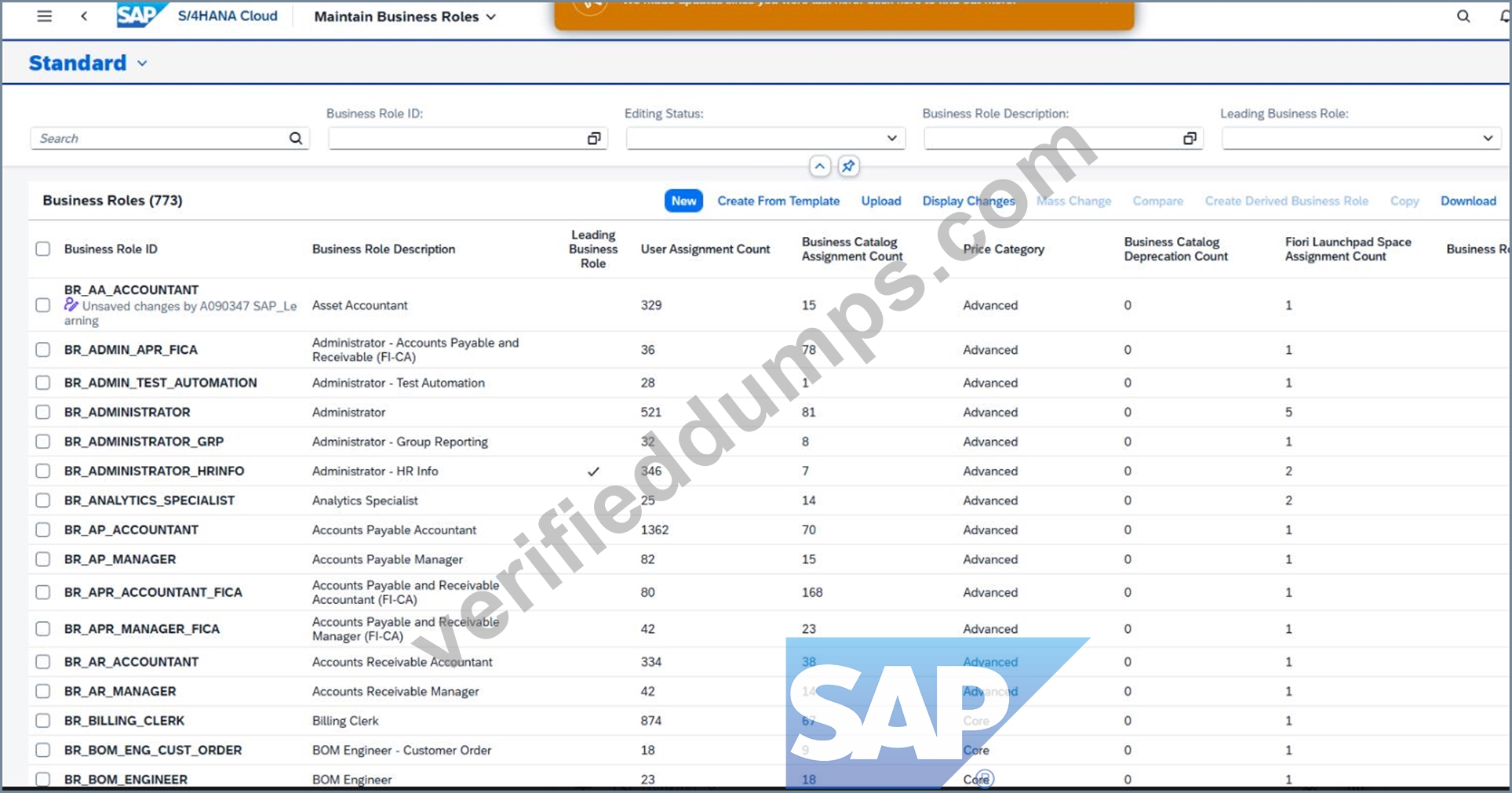Screen dimensions: 1512x793
Task: Collapse the filter header with the up chevron
Action: [x=819, y=166]
